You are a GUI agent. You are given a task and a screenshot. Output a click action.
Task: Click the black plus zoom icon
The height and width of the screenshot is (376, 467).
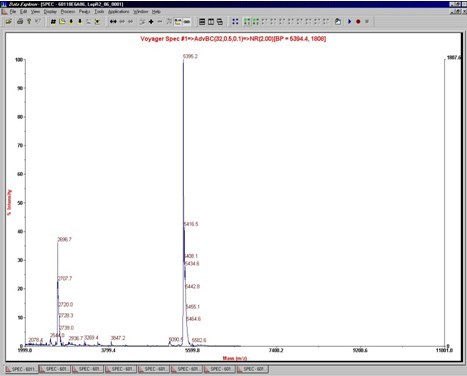click(x=151, y=22)
